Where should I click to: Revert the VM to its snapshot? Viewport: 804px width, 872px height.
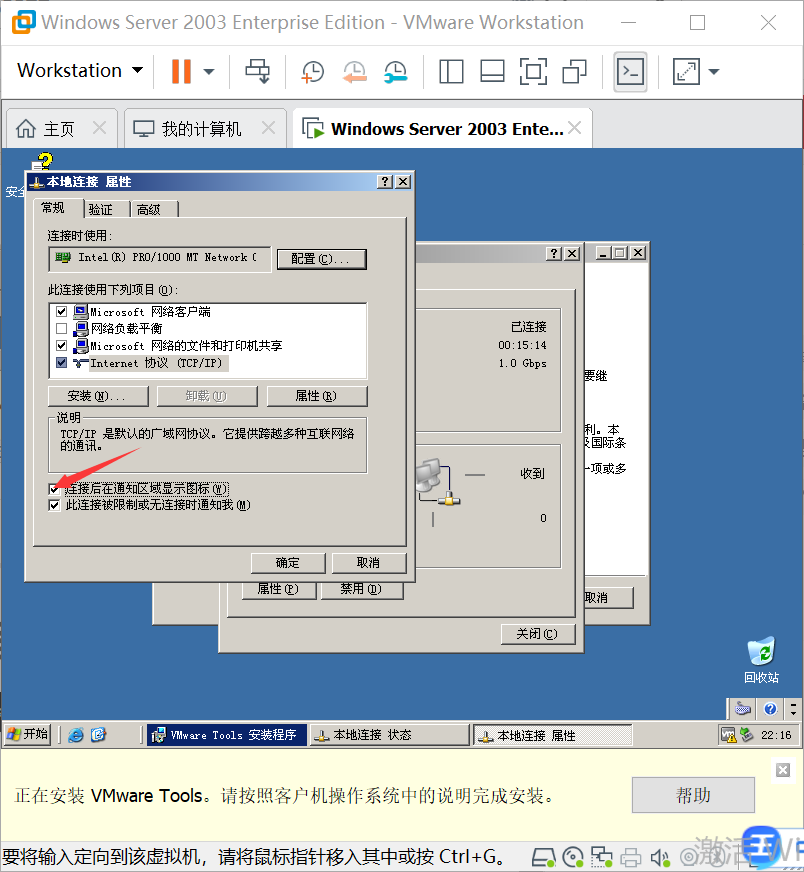coord(354,71)
